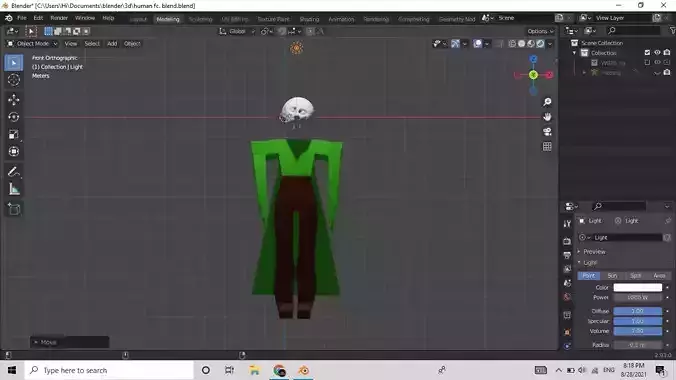This screenshot has height=380, width=676.
Task: Set light type to Area
Action: pos(659,276)
